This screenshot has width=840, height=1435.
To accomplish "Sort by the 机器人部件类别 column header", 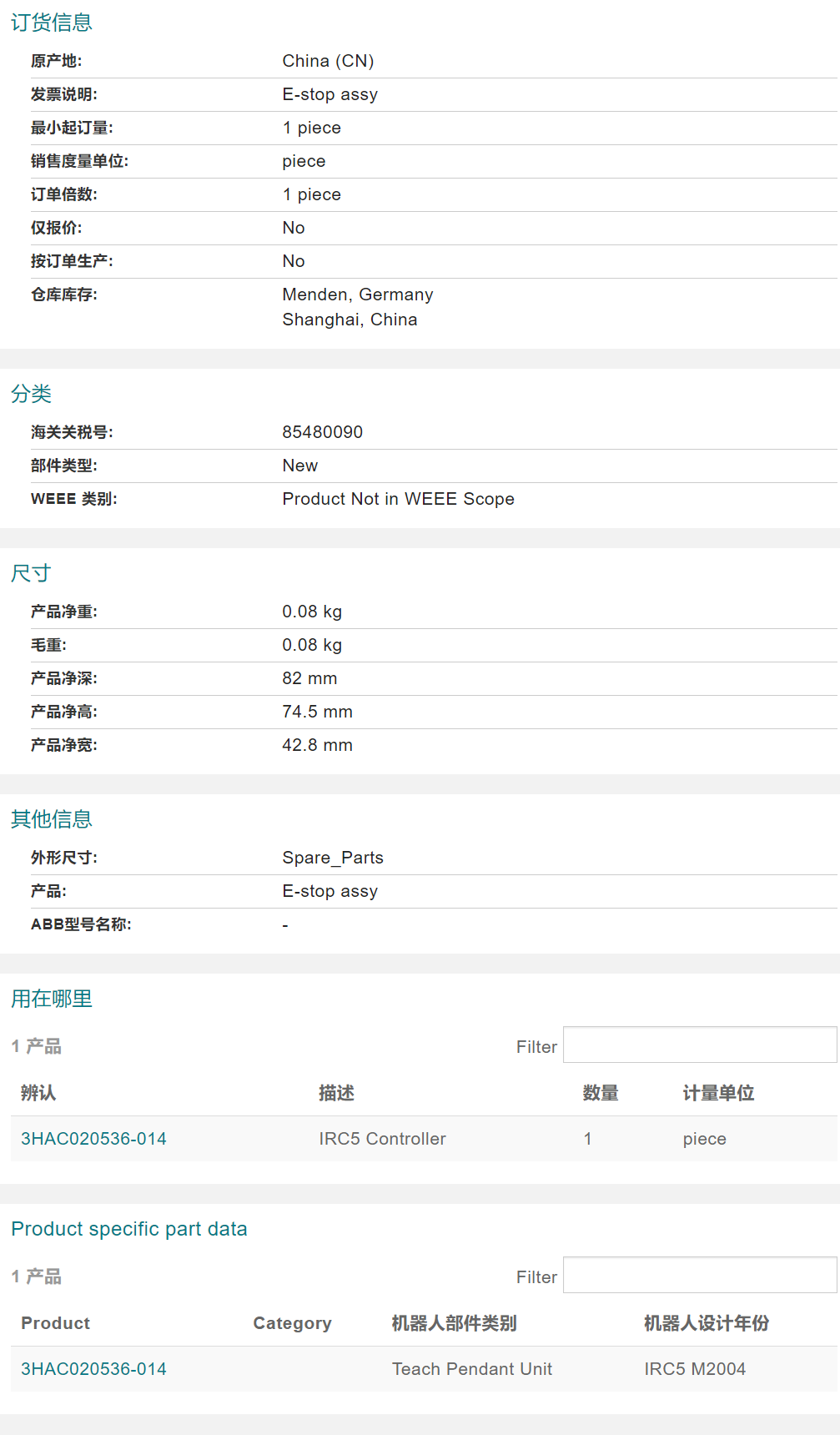I will 454,1323.
